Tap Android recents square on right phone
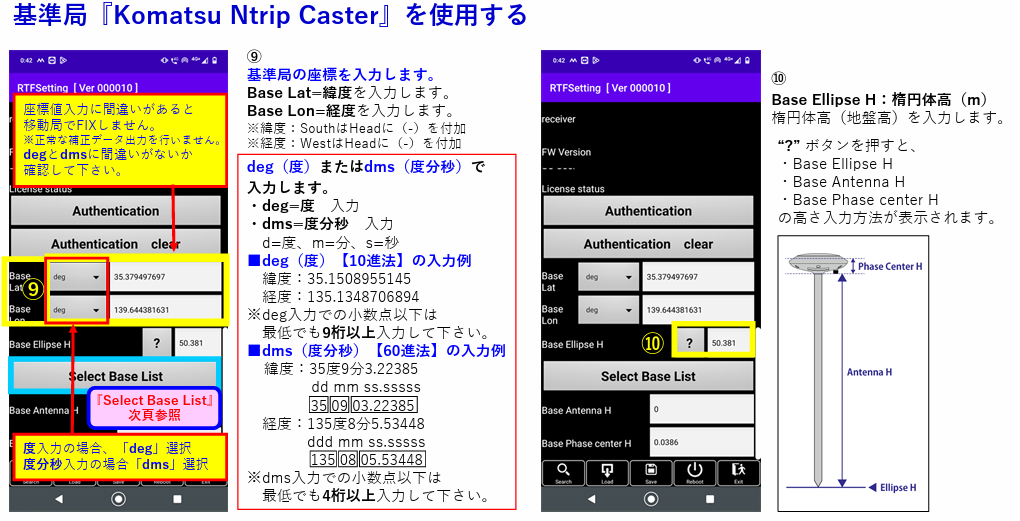 click(710, 499)
